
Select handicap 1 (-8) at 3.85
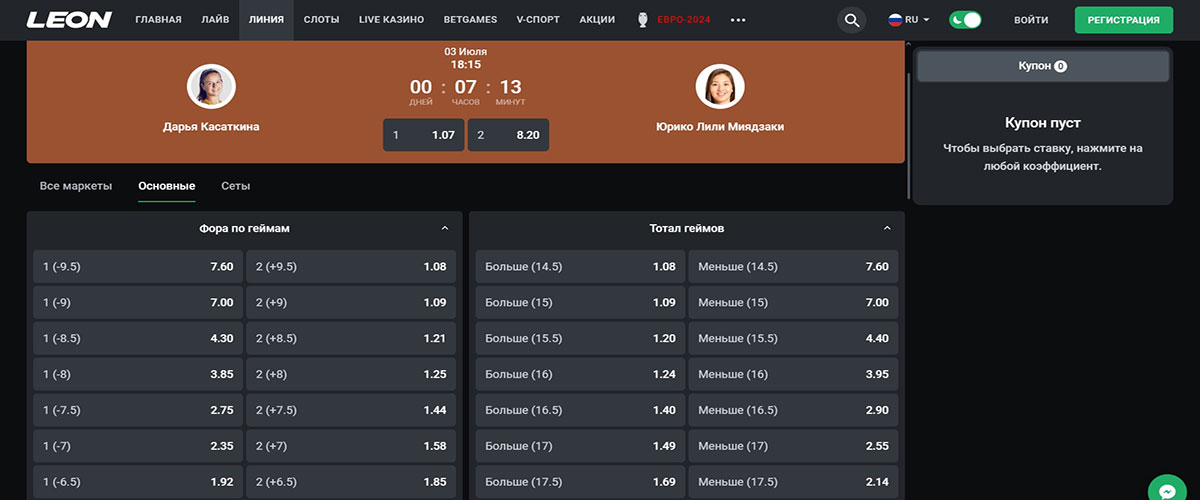tap(138, 375)
